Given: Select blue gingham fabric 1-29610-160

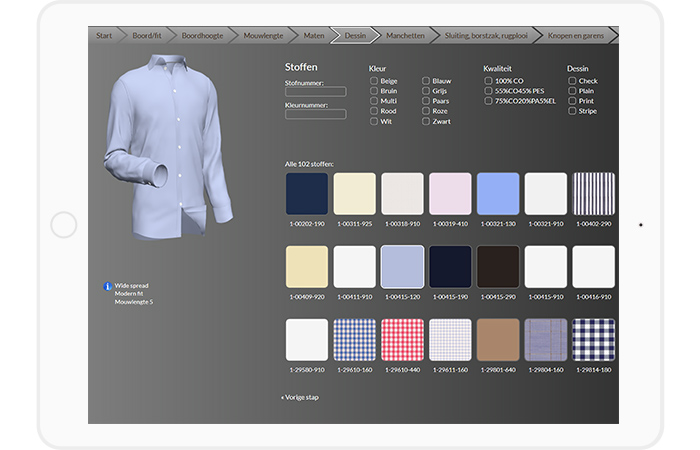Looking at the screenshot, I should [x=354, y=340].
